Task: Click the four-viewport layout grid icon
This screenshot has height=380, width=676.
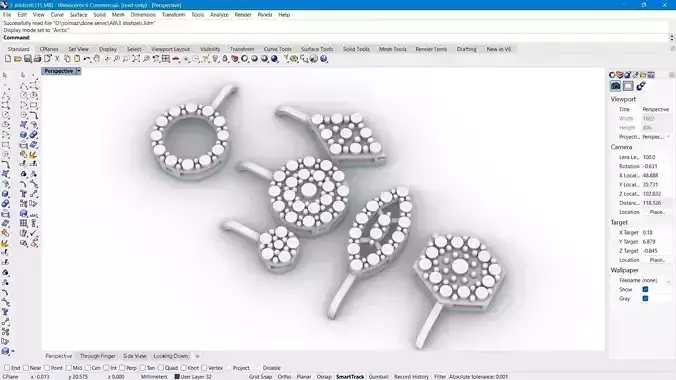Action: tap(166, 59)
